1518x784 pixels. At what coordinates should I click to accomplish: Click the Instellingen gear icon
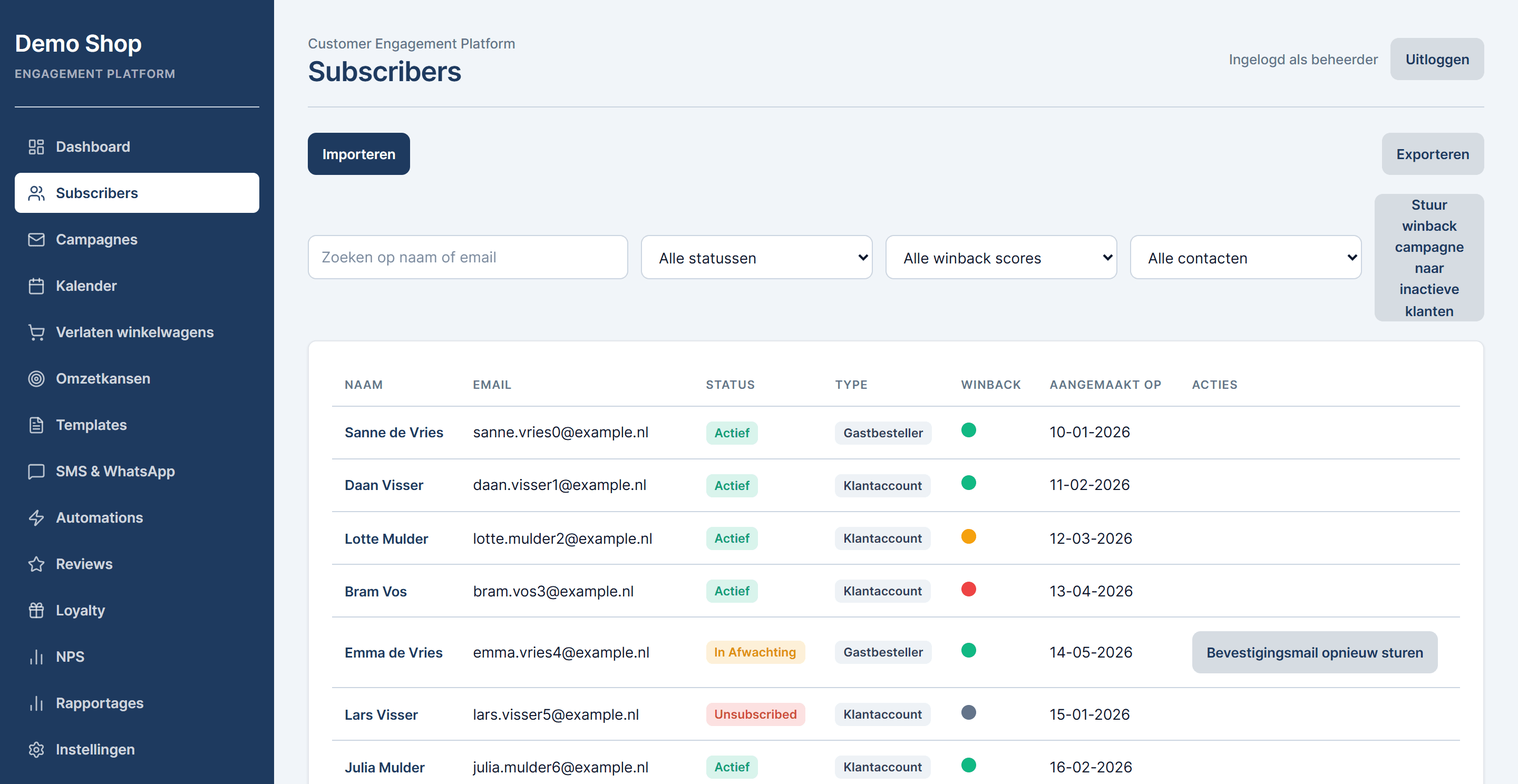click(36, 749)
